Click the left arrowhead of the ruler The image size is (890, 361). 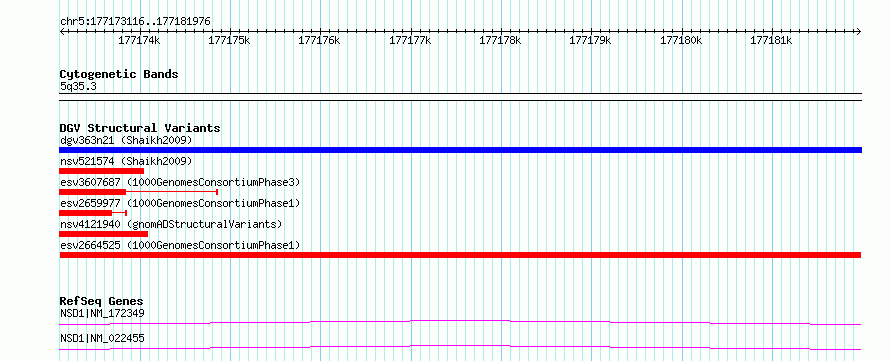(x=62, y=31)
